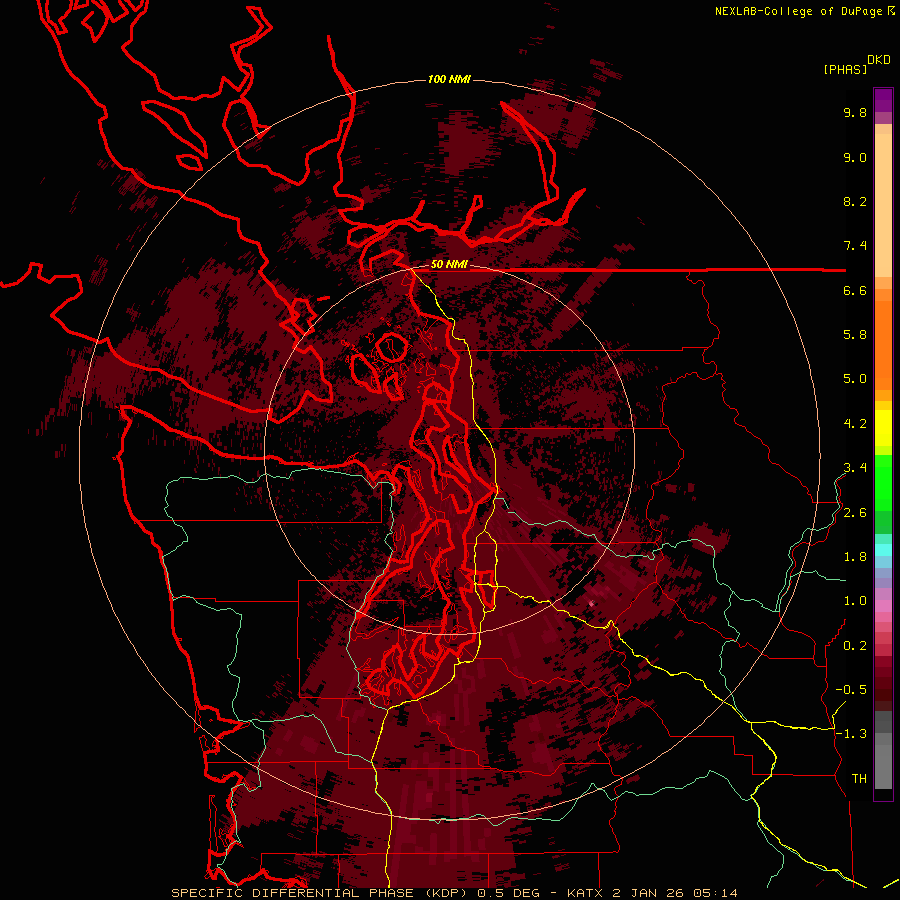
Task: Select the 9.0 scale value
Action: pyautogui.click(x=855, y=157)
